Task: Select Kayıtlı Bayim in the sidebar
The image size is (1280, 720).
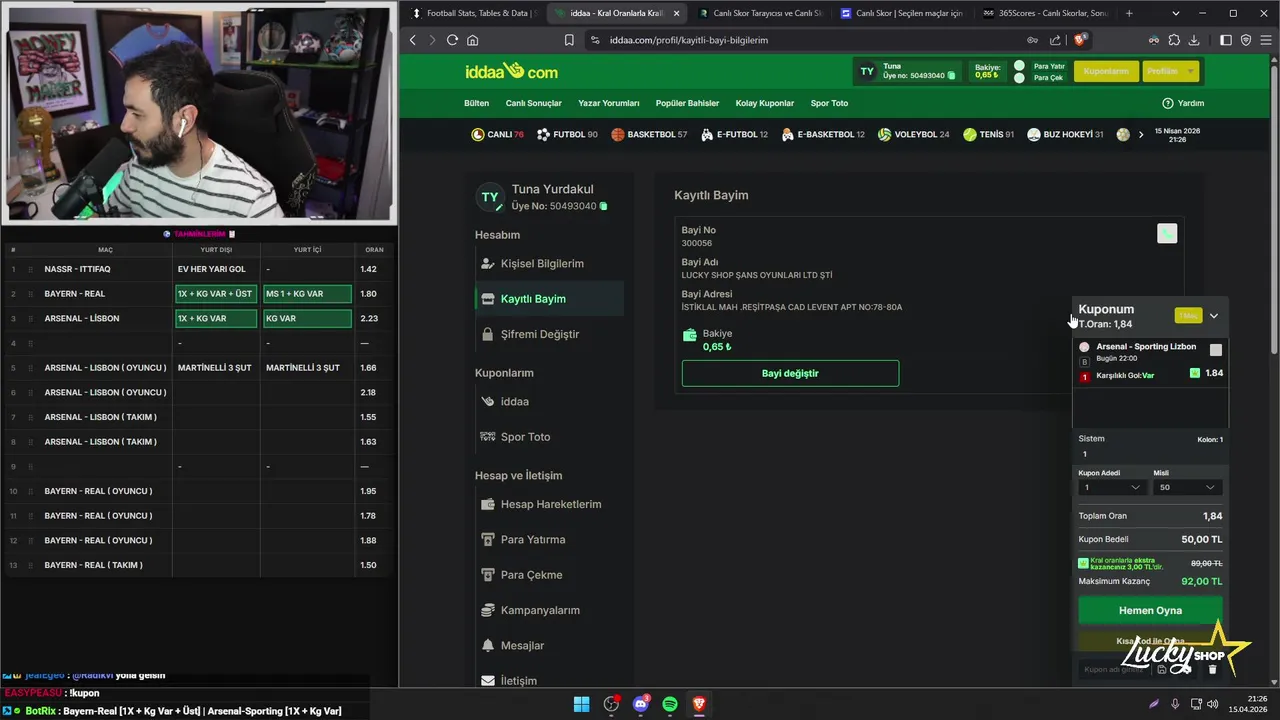Action: [x=549, y=299]
